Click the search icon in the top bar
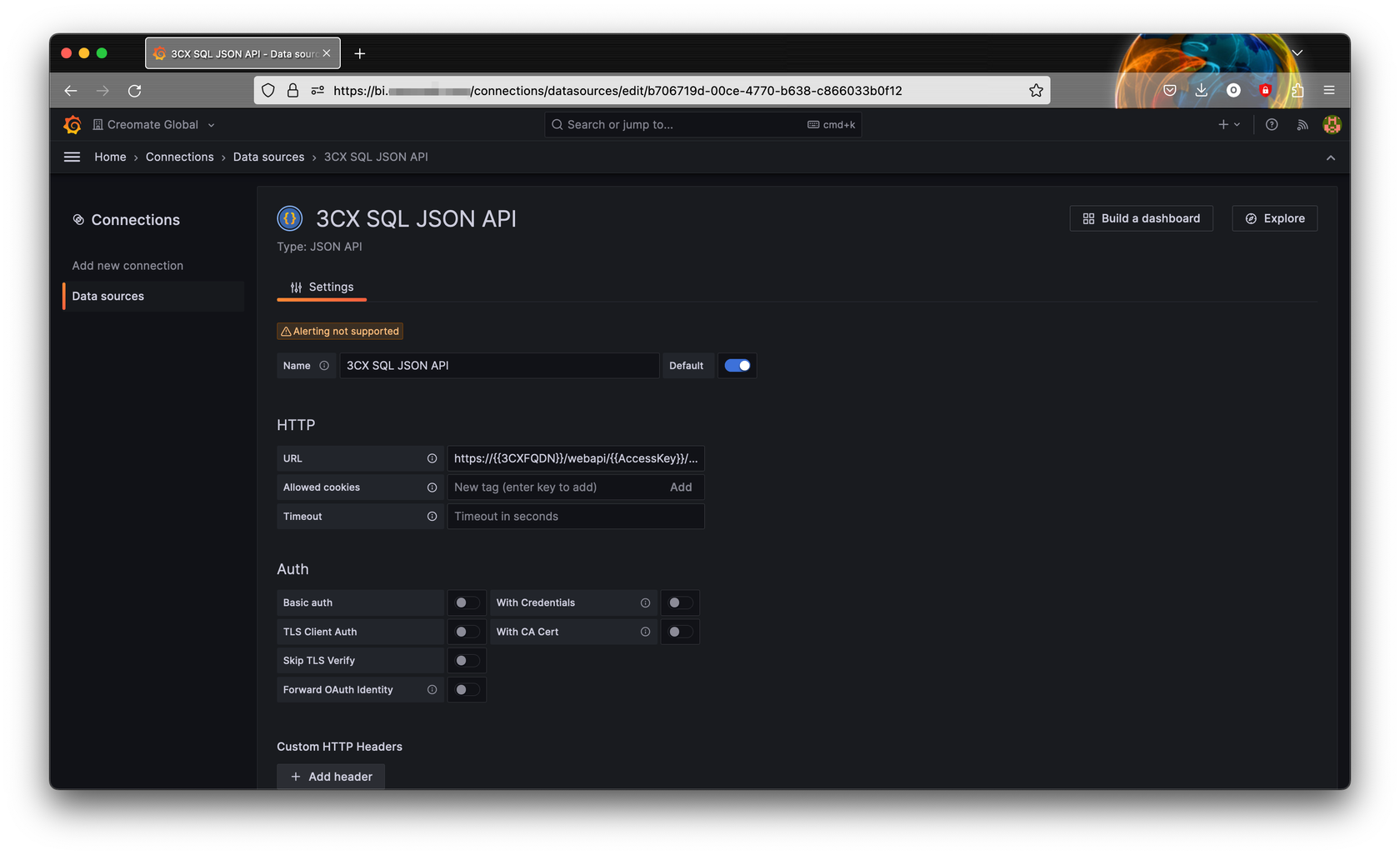Screen dimensions: 1400x855 click(x=557, y=124)
